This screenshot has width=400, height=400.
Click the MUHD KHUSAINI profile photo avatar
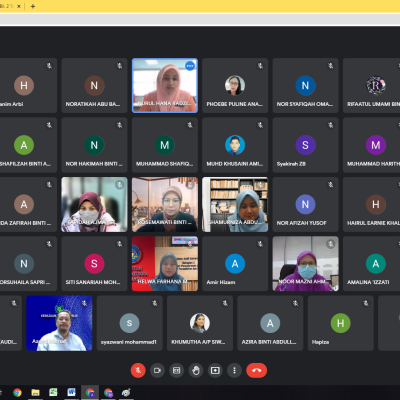(x=235, y=145)
